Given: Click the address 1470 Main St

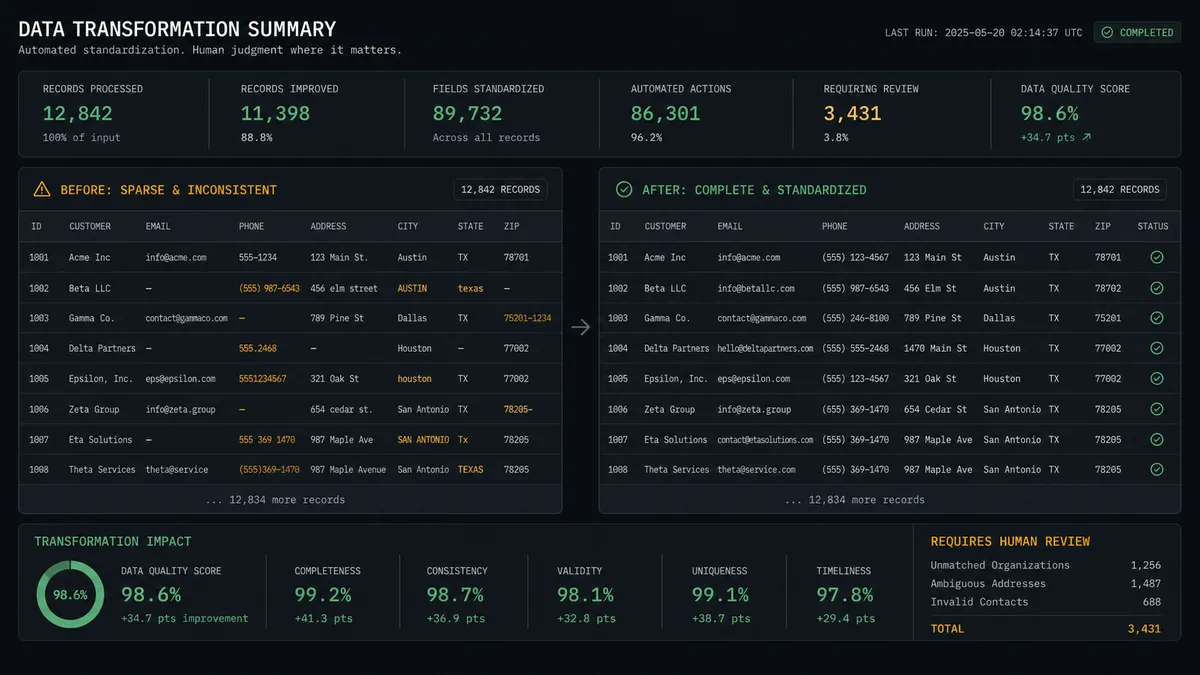Looking at the screenshot, I should [x=935, y=348].
